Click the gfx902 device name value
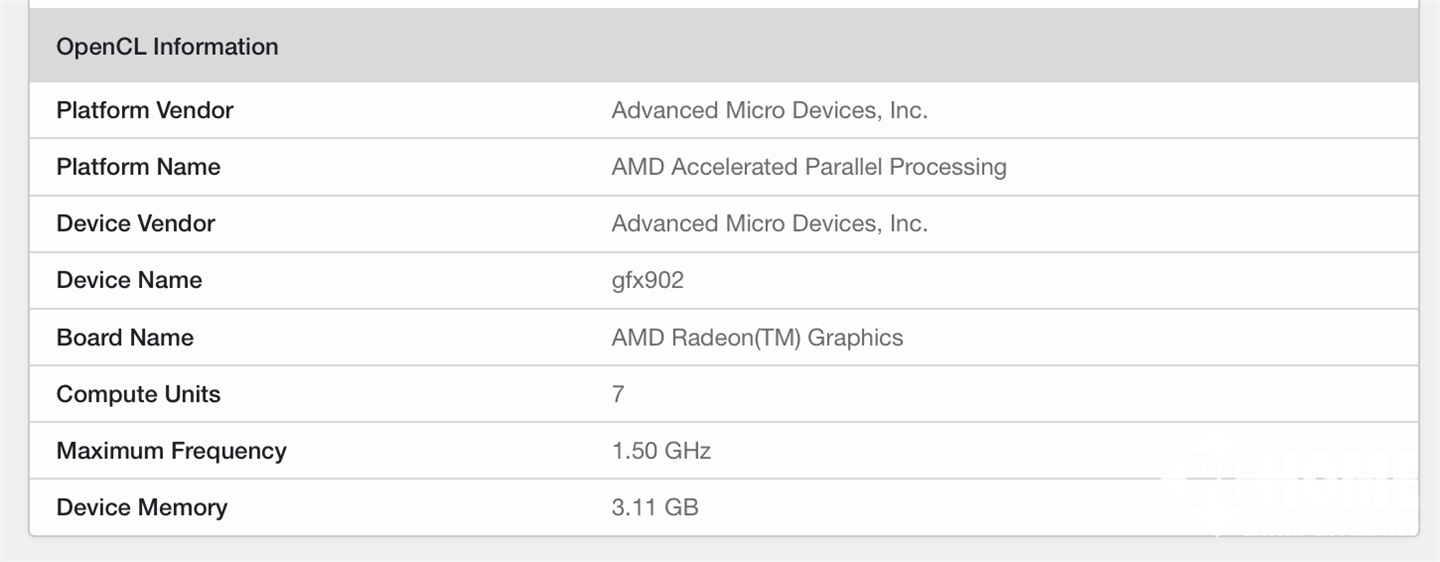This screenshot has height=562, width=1440. point(647,281)
